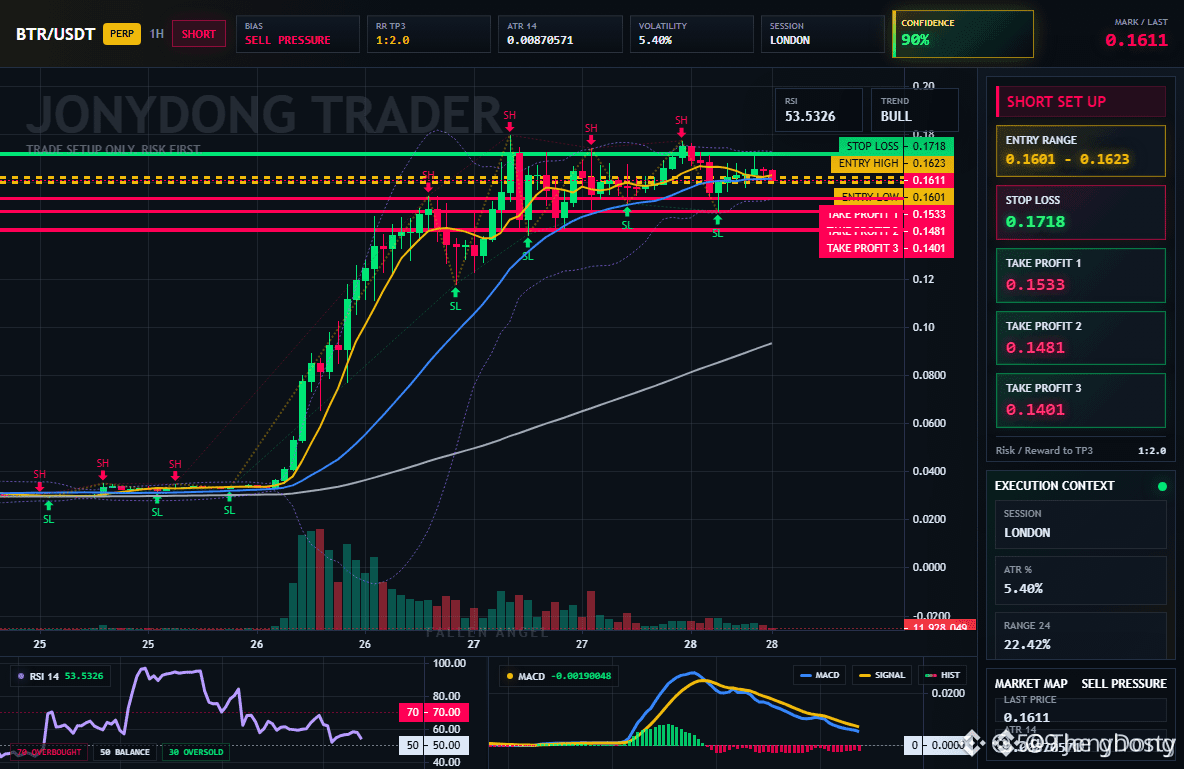This screenshot has width=1184, height=769.
Task: Click the Entry Range 0.1601 - 0.1623 card
Action: pyautogui.click(x=1081, y=151)
